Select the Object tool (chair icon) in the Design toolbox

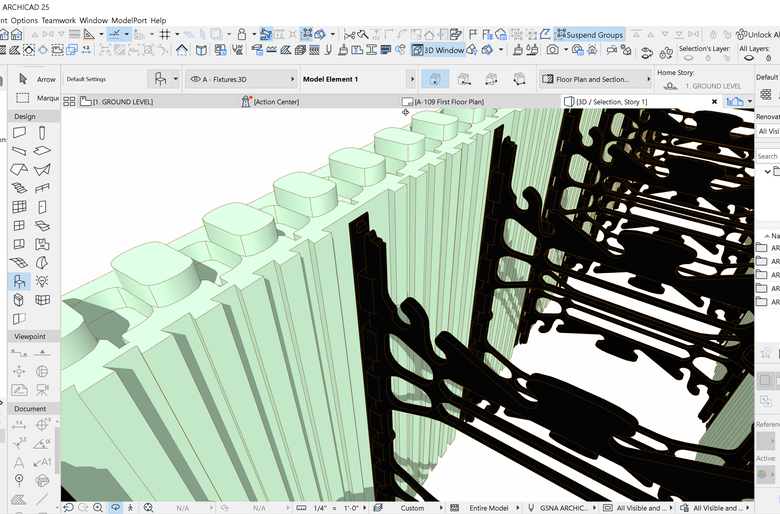(19, 281)
